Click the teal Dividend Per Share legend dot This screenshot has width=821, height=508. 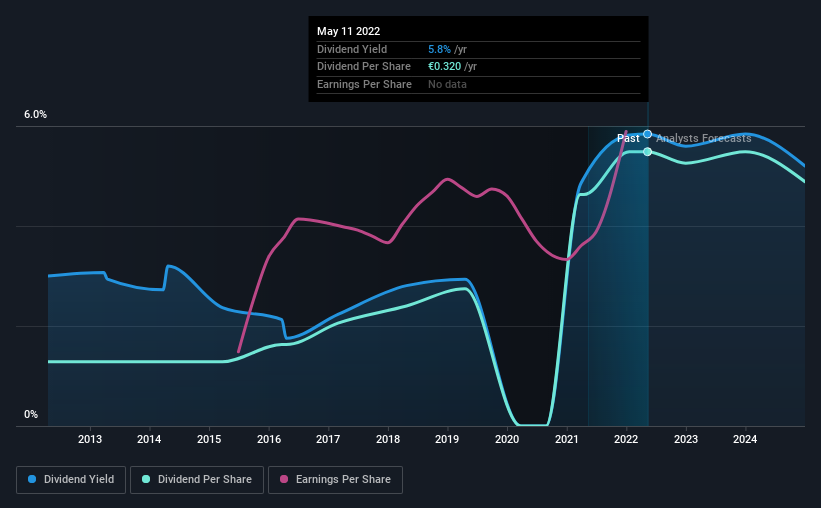(x=146, y=479)
